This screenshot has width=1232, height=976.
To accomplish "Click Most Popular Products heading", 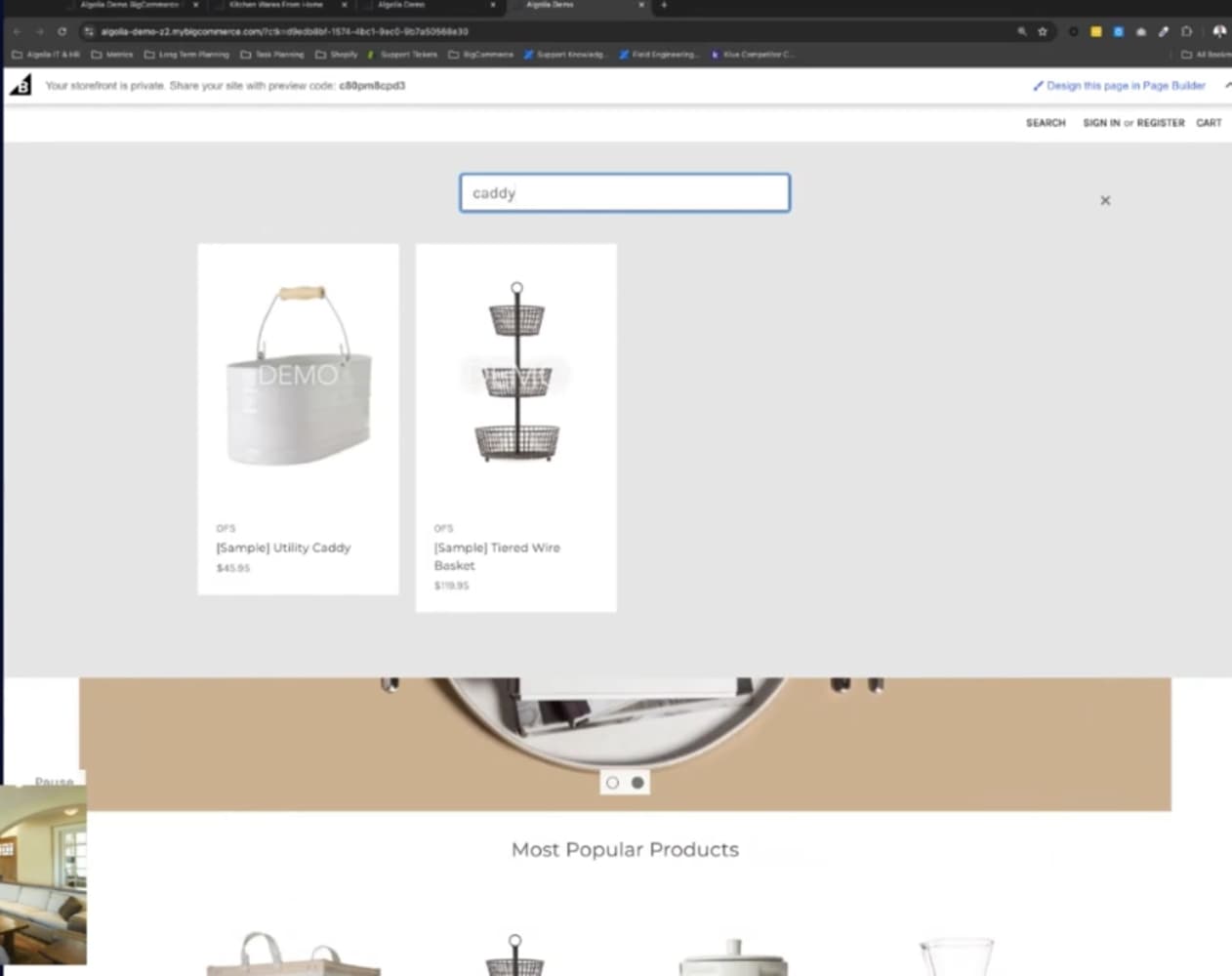I will (625, 849).
